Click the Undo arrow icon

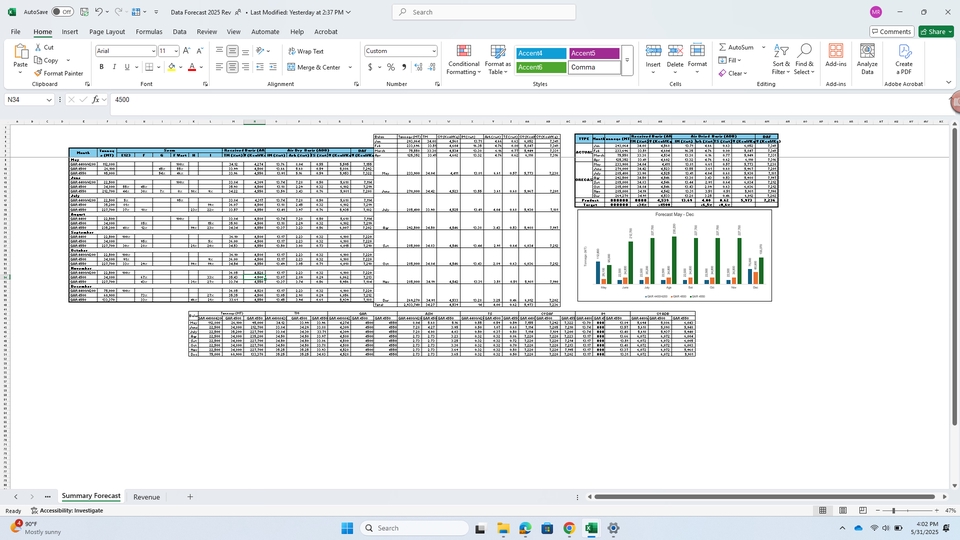coord(98,12)
